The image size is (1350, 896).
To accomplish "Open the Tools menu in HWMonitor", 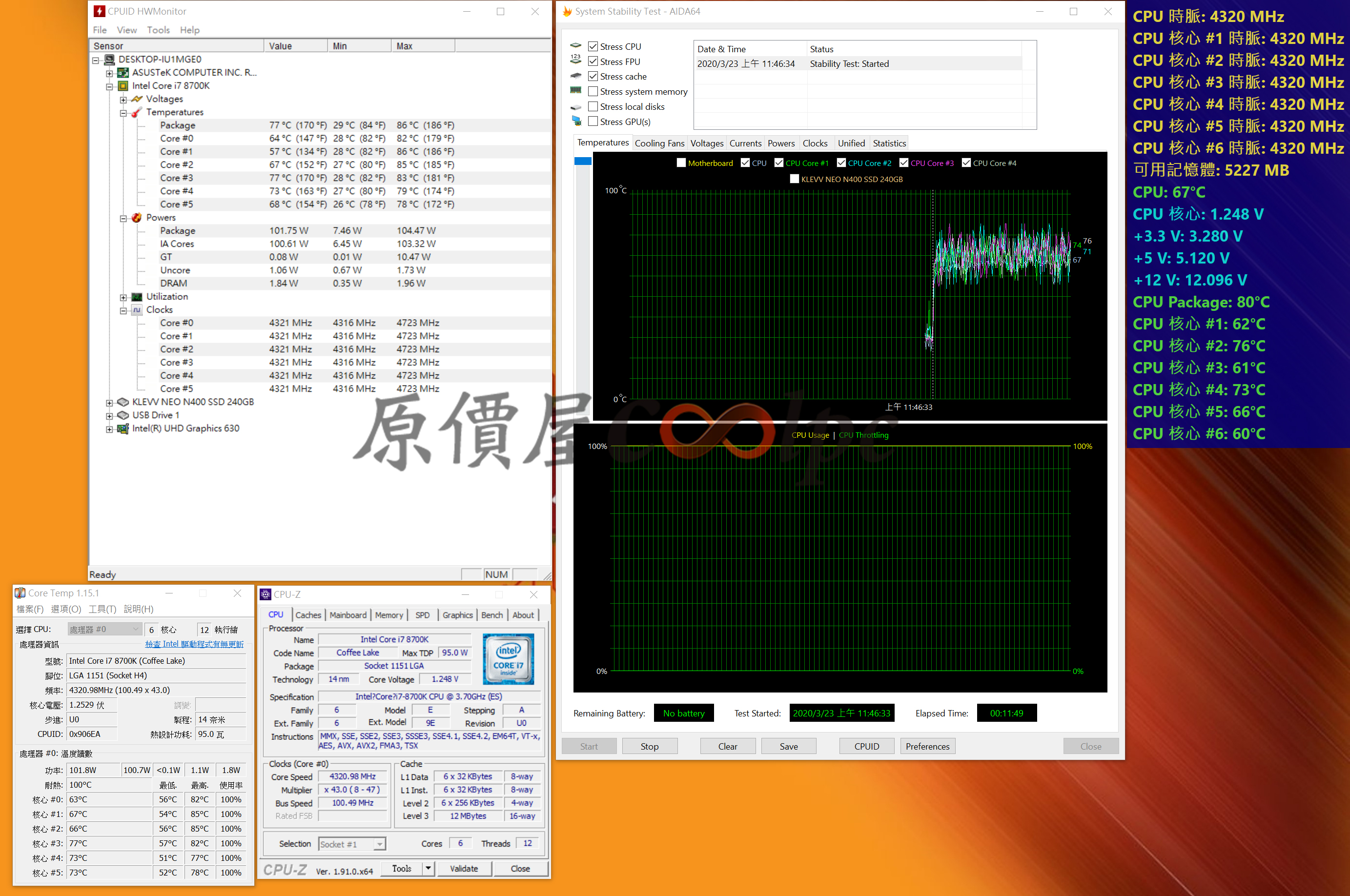I will pos(158,30).
